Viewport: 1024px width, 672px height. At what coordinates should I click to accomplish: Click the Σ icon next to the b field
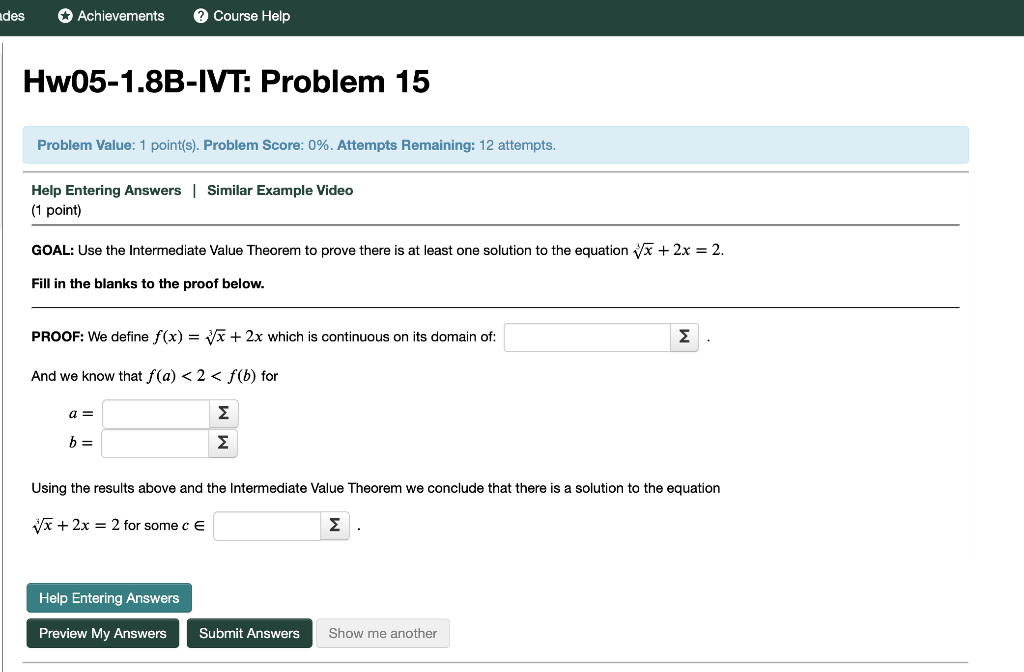click(x=222, y=443)
